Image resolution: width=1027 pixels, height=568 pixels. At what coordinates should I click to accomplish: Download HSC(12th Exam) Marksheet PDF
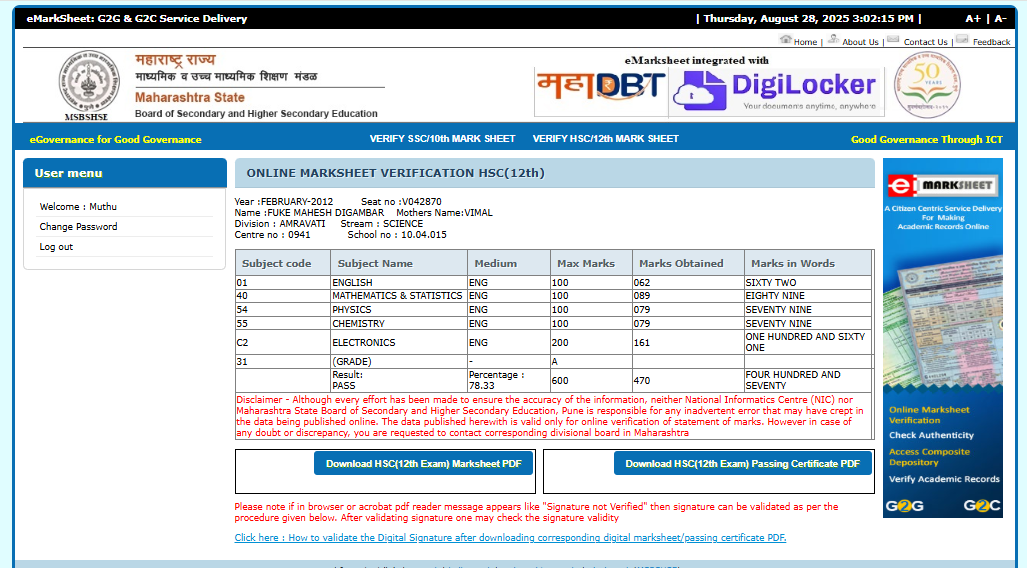pyautogui.click(x=423, y=464)
